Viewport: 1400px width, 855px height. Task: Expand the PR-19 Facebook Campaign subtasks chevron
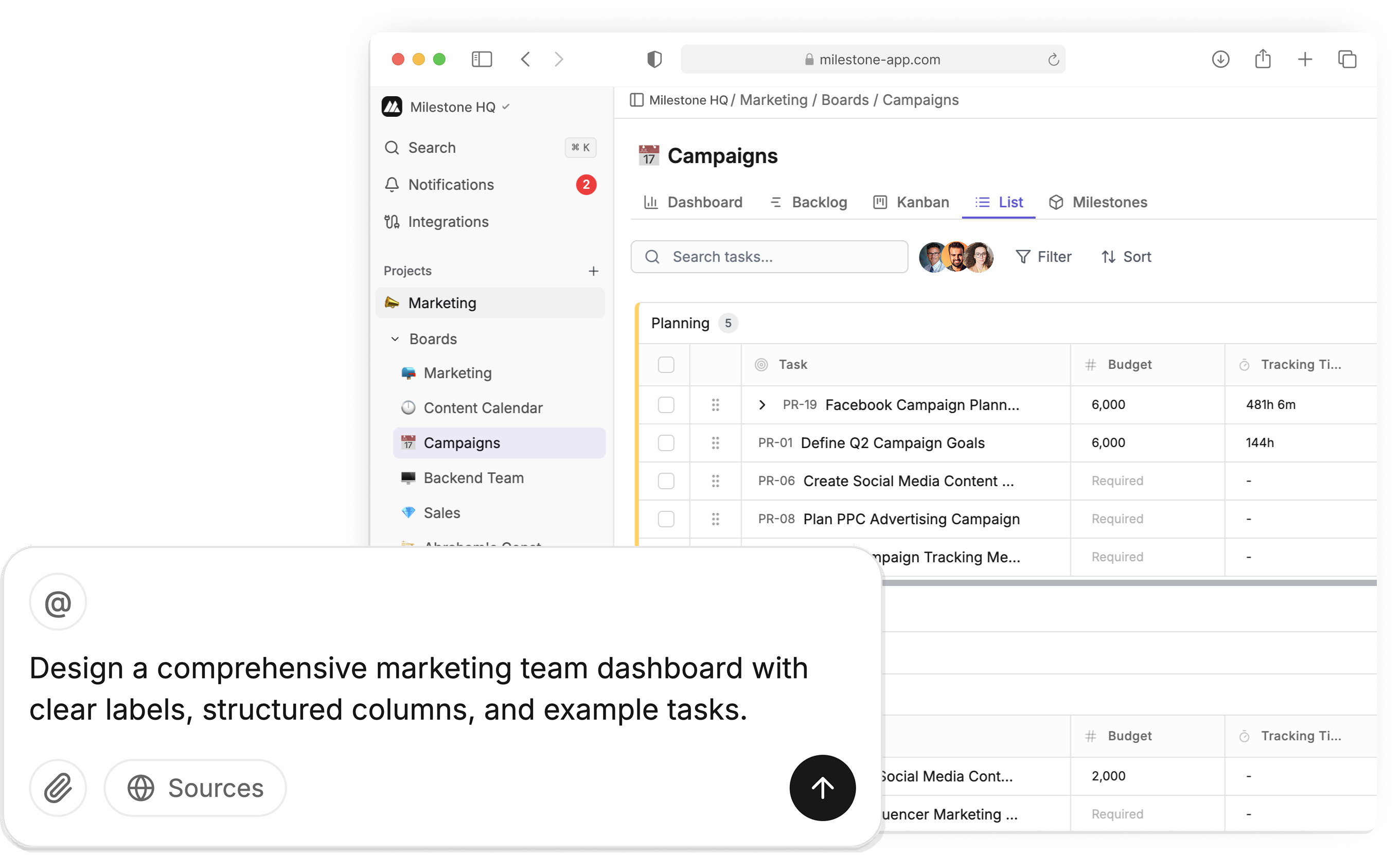(x=762, y=404)
